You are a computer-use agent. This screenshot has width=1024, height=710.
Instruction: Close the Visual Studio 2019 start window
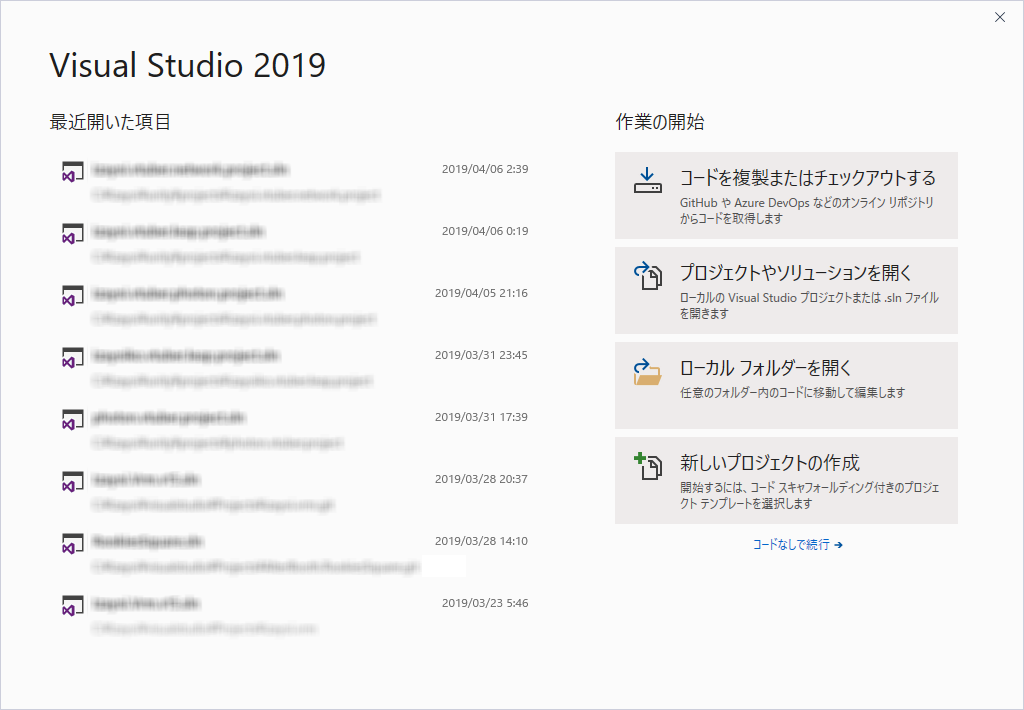(1000, 18)
